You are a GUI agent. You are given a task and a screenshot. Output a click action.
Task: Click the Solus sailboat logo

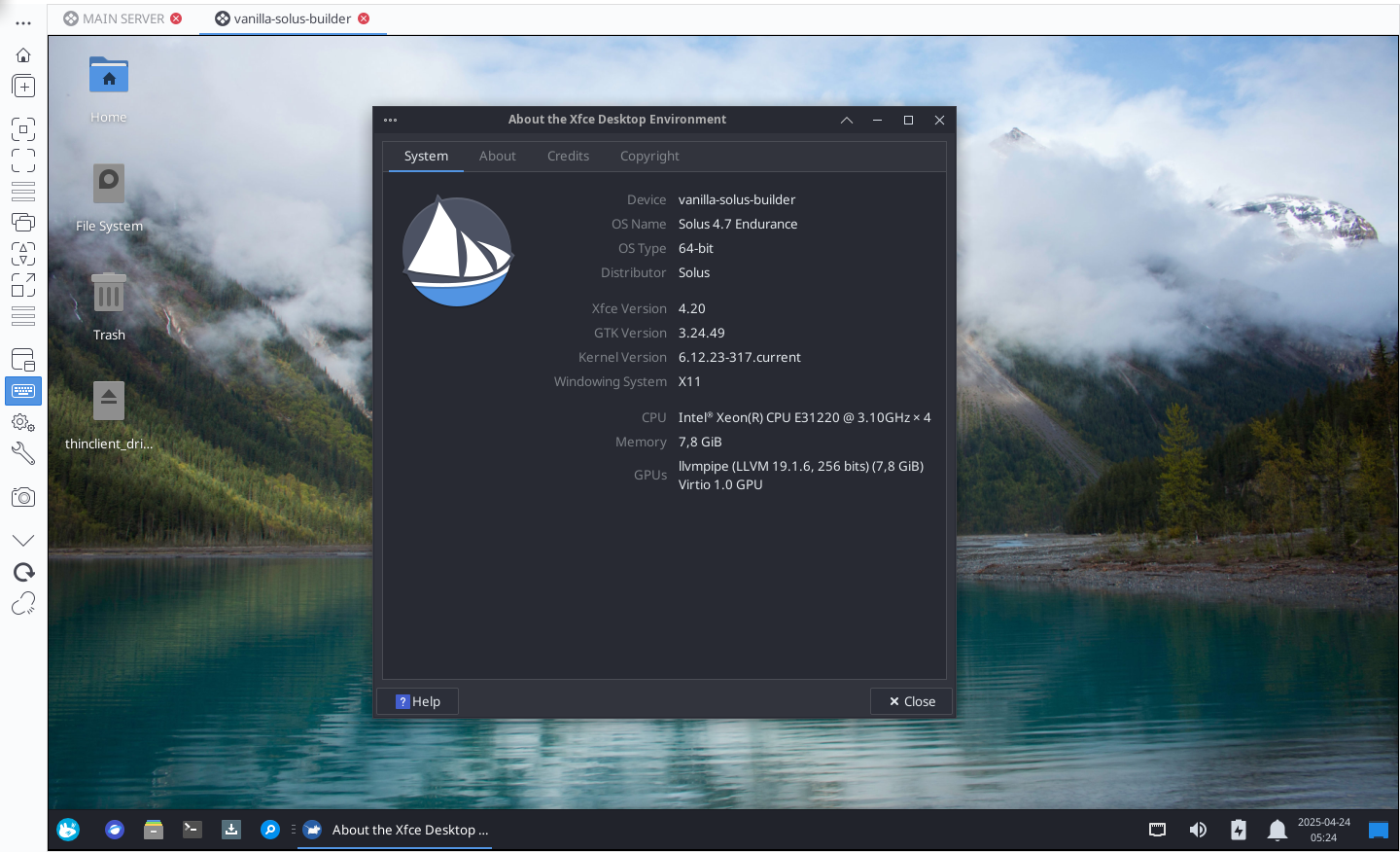457,251
